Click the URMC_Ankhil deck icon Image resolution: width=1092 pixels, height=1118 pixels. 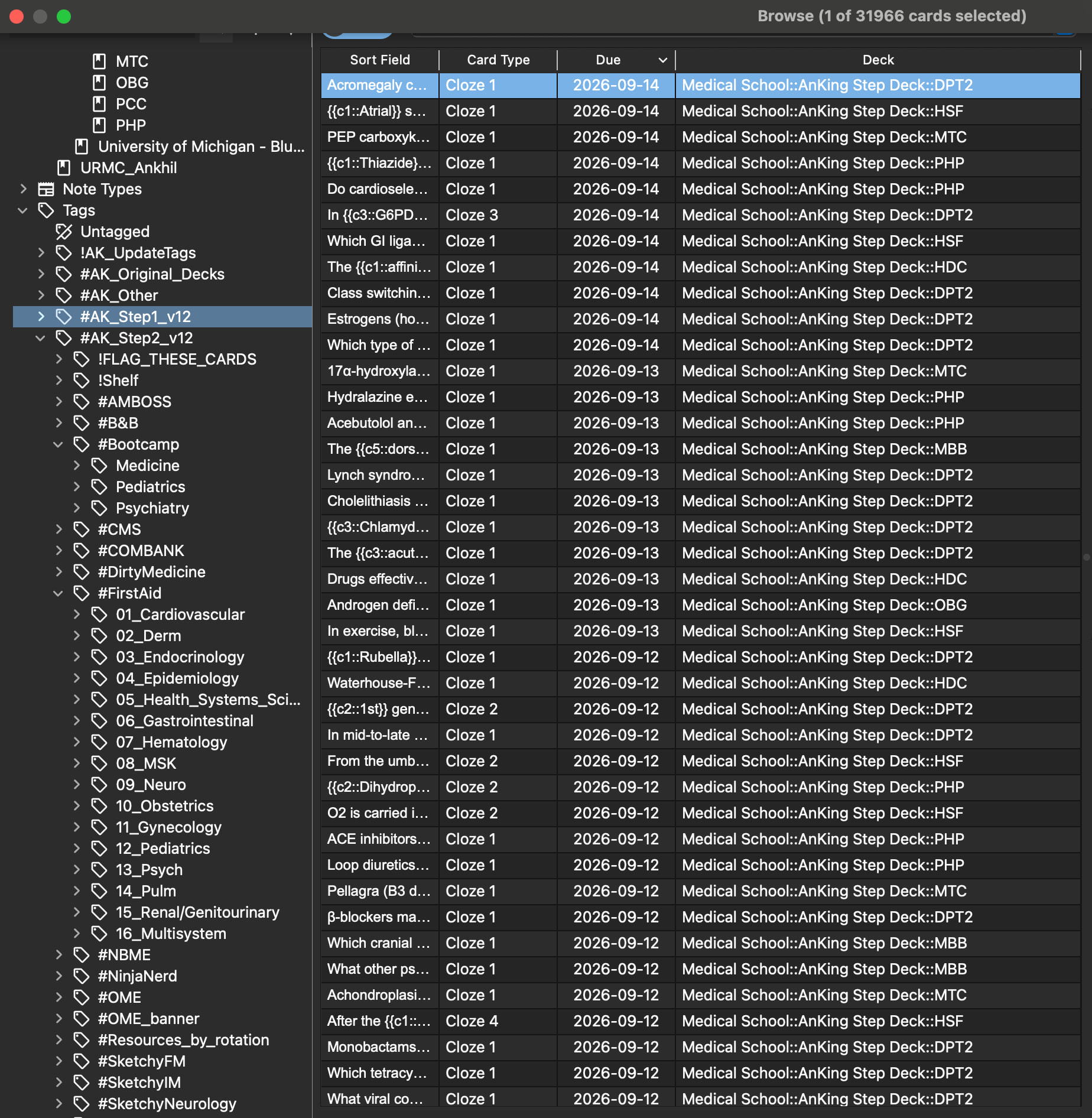click(x=64, y=168)
